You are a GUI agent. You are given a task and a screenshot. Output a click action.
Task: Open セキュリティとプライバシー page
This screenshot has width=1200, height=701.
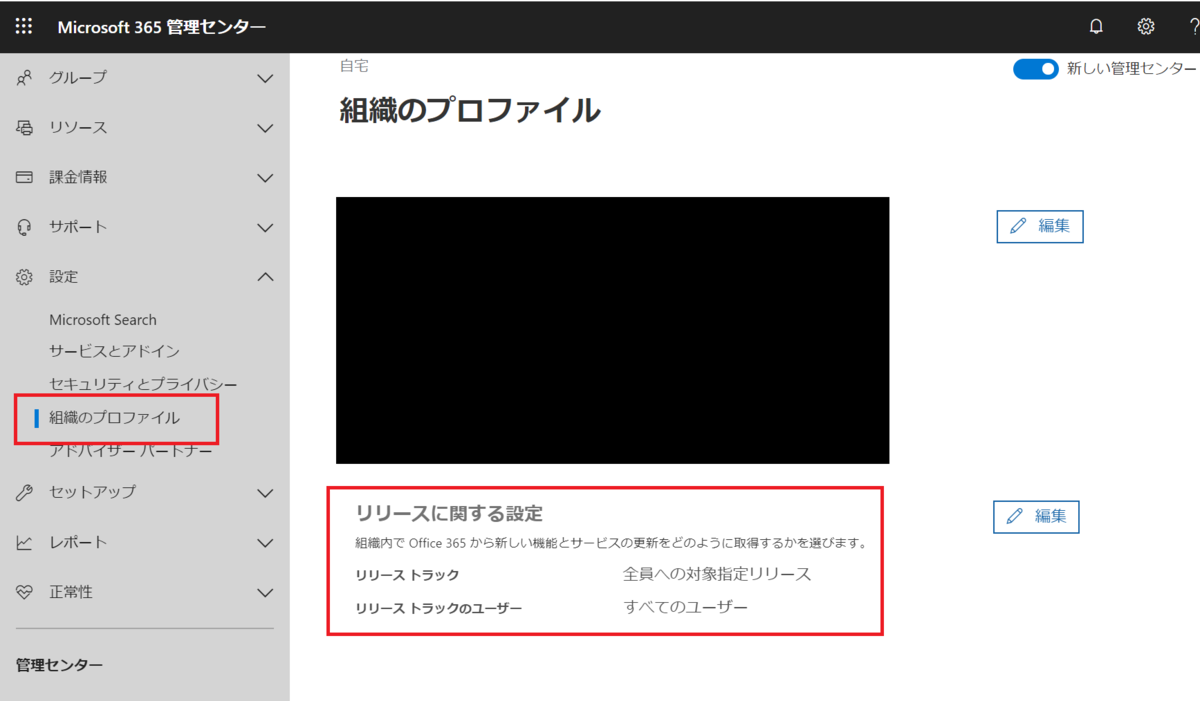point(143,384)
